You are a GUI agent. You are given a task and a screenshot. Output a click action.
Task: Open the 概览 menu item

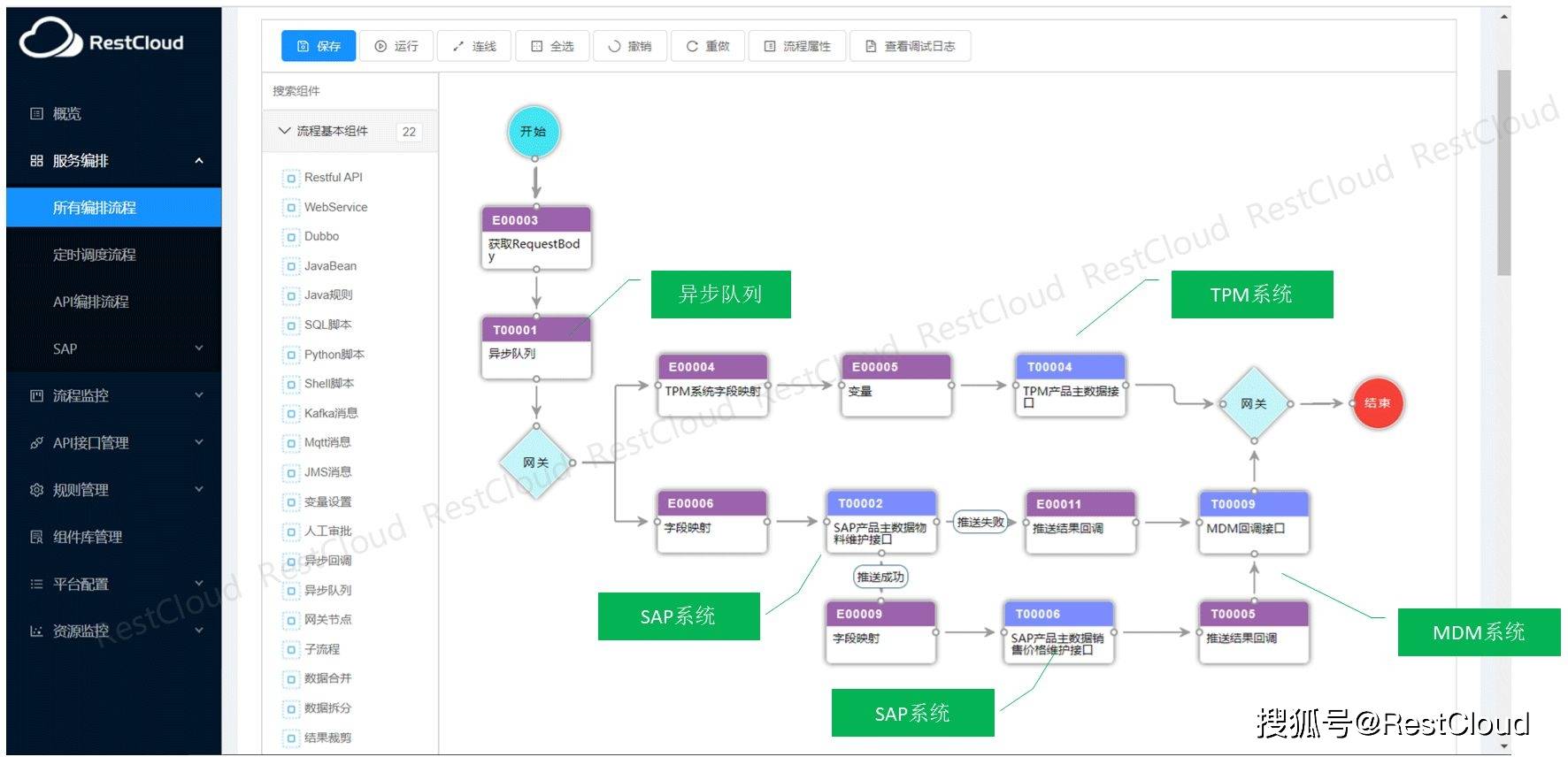pos(114,113)
